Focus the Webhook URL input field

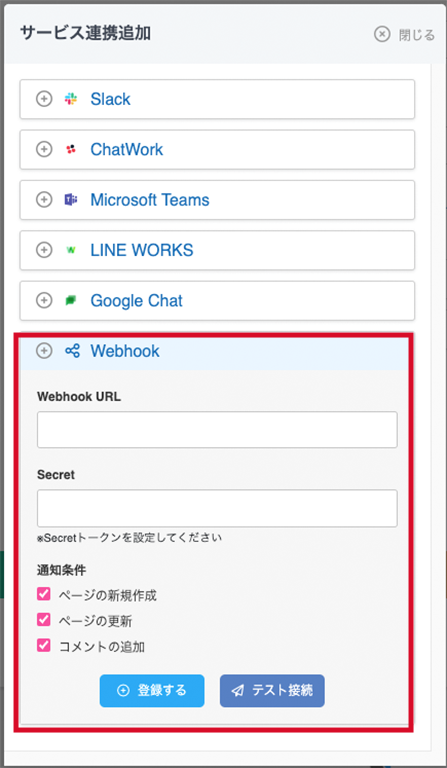pyautogui.click(x=217, y=430)
